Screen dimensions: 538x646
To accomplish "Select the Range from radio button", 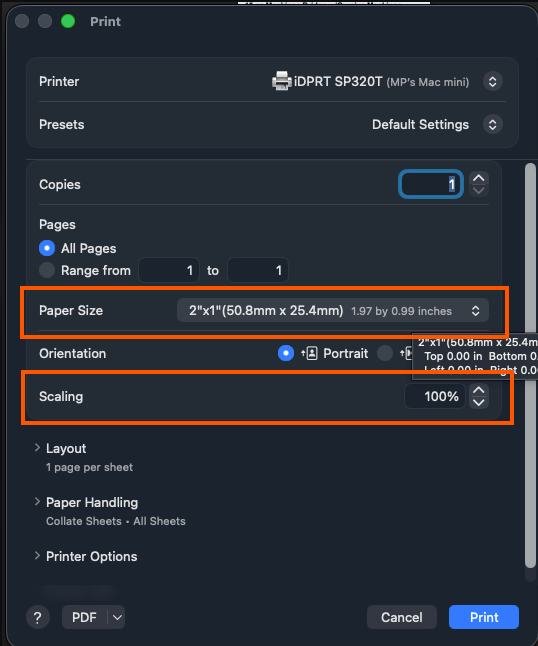I will [x=47, y=270].
